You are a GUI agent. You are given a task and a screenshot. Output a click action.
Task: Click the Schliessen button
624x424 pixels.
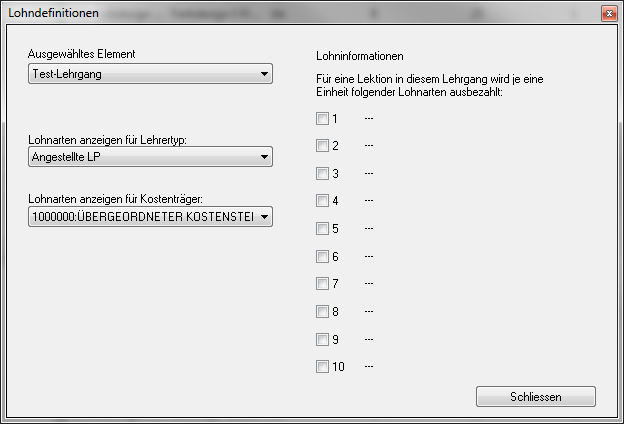pos(537,397)
